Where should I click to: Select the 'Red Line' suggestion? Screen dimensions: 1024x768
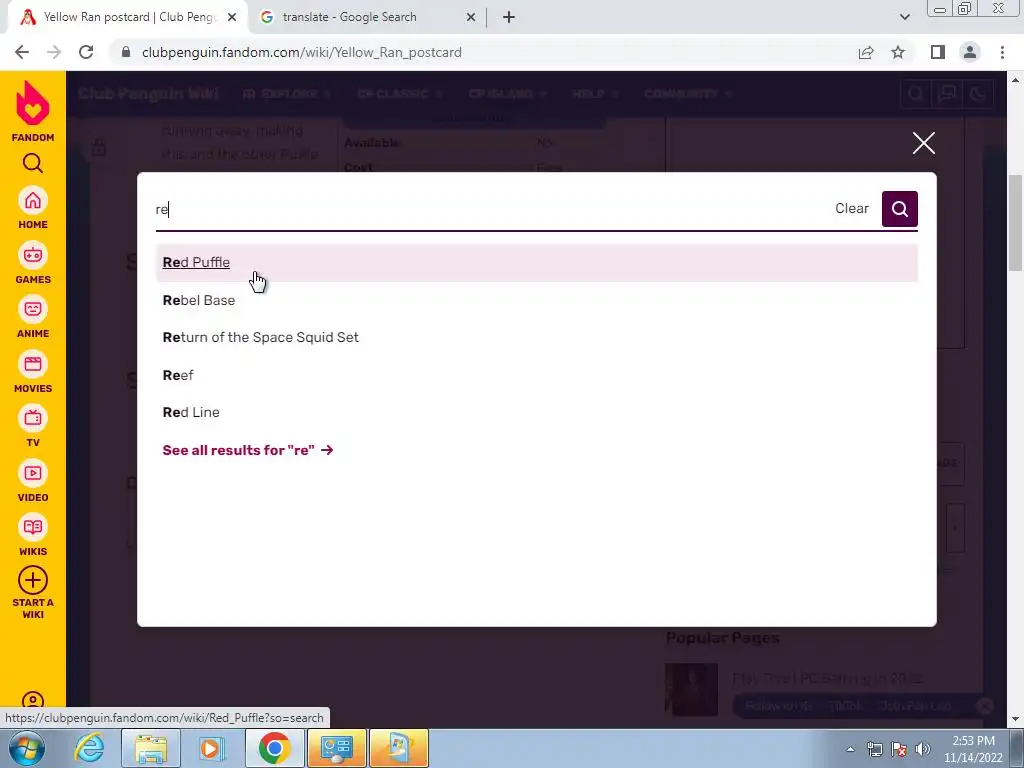(x=537, y=412)
